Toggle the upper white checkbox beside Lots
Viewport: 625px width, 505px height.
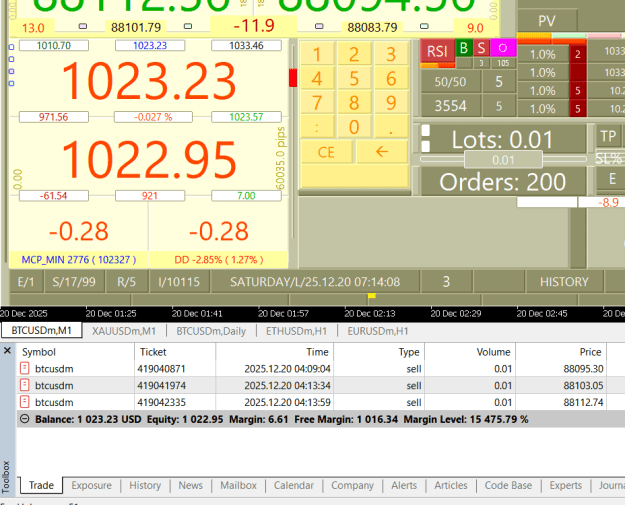coord(426,130)
